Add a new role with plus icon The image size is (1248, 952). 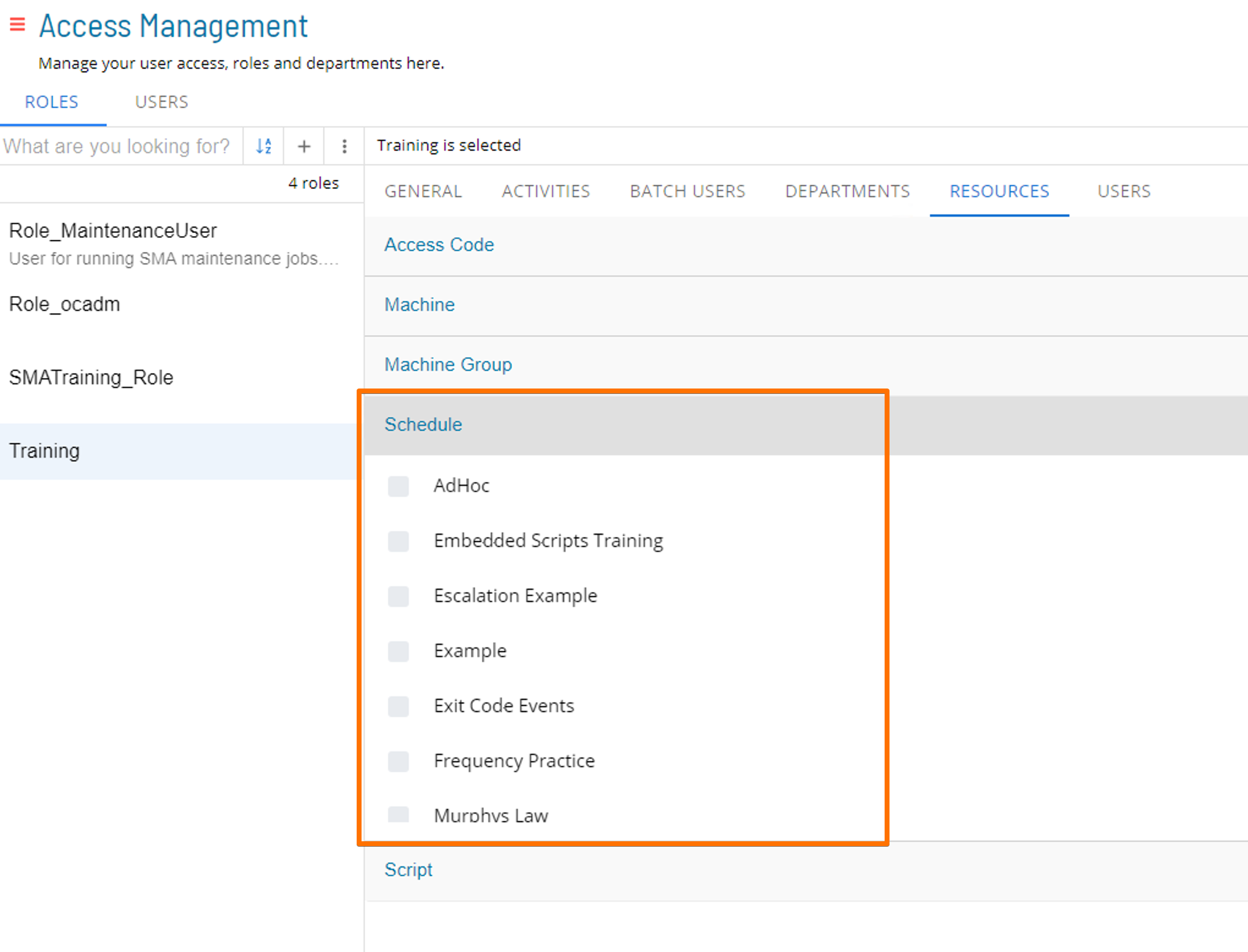[304, 146]
